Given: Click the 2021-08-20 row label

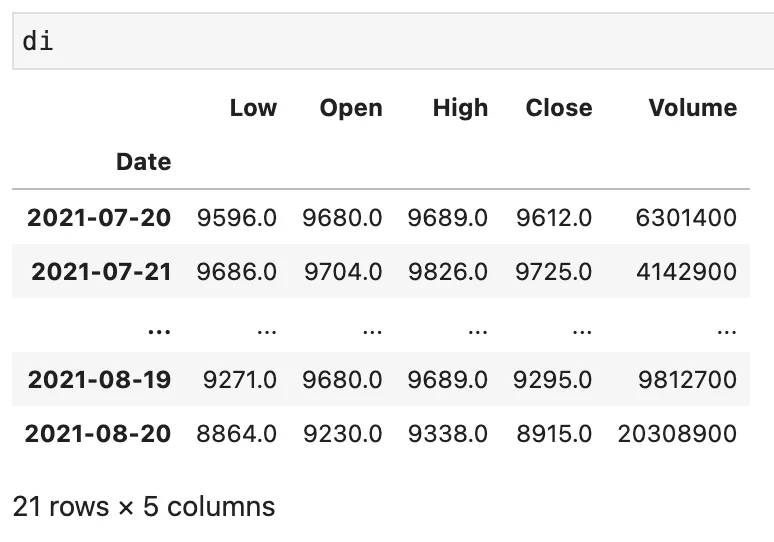Looking at the screenshot, I should click(x=98, y=434).
